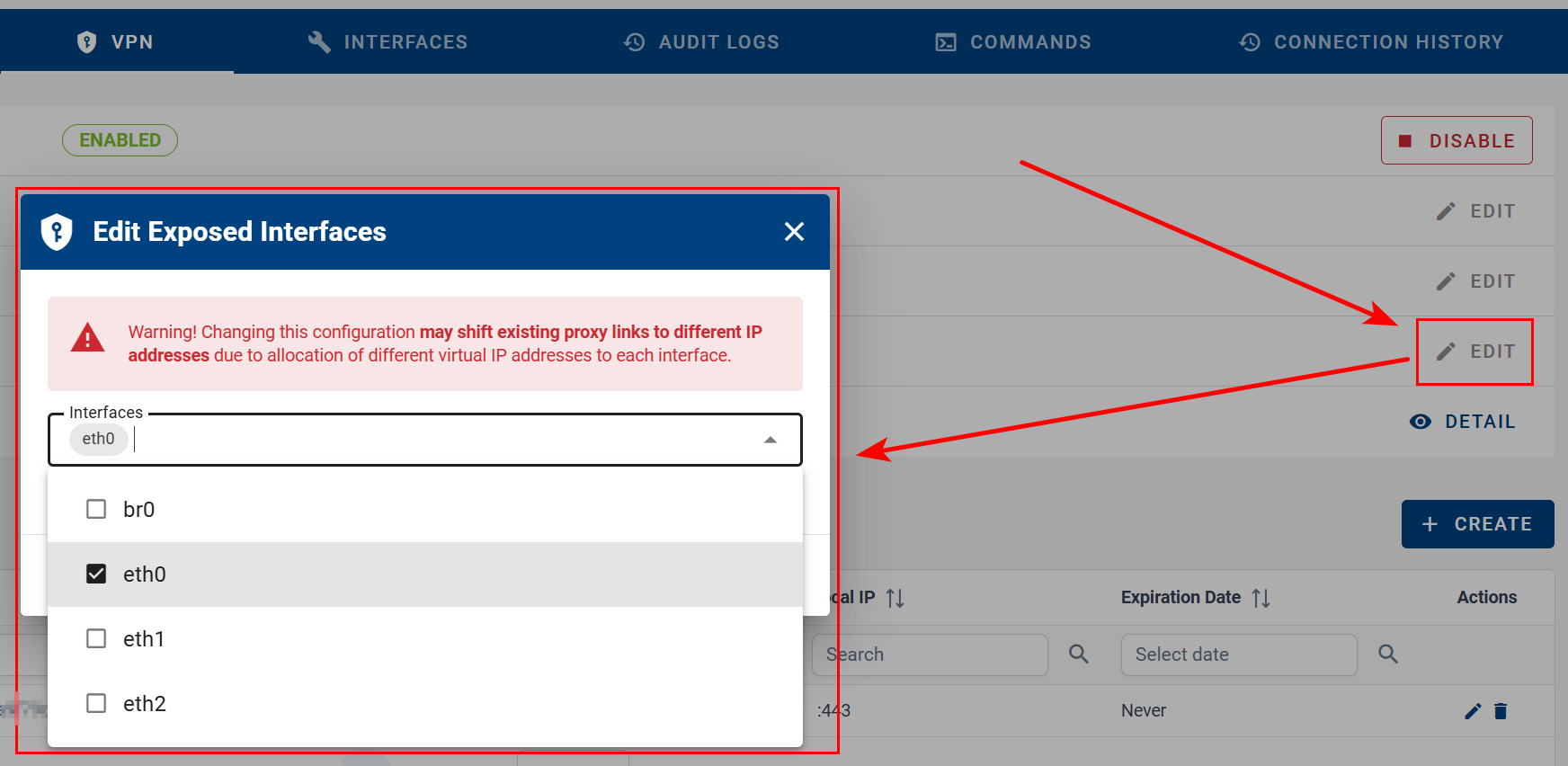The image size is (1568, 766).
Task: Sort by Expiration Date arrows icon
Action: pos(1261,598)
